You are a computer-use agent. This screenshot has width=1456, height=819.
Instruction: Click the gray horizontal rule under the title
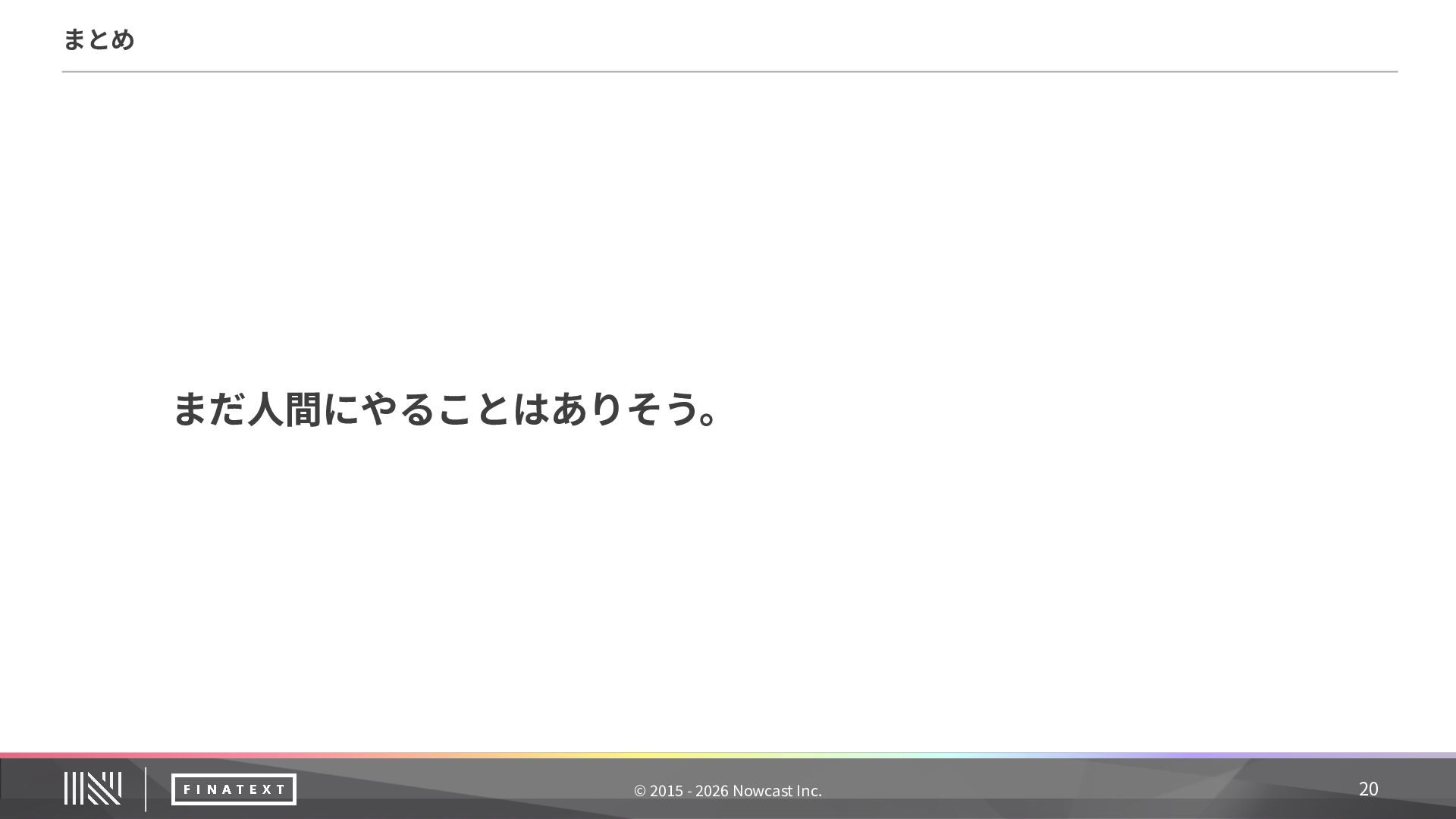coord(730,72)
